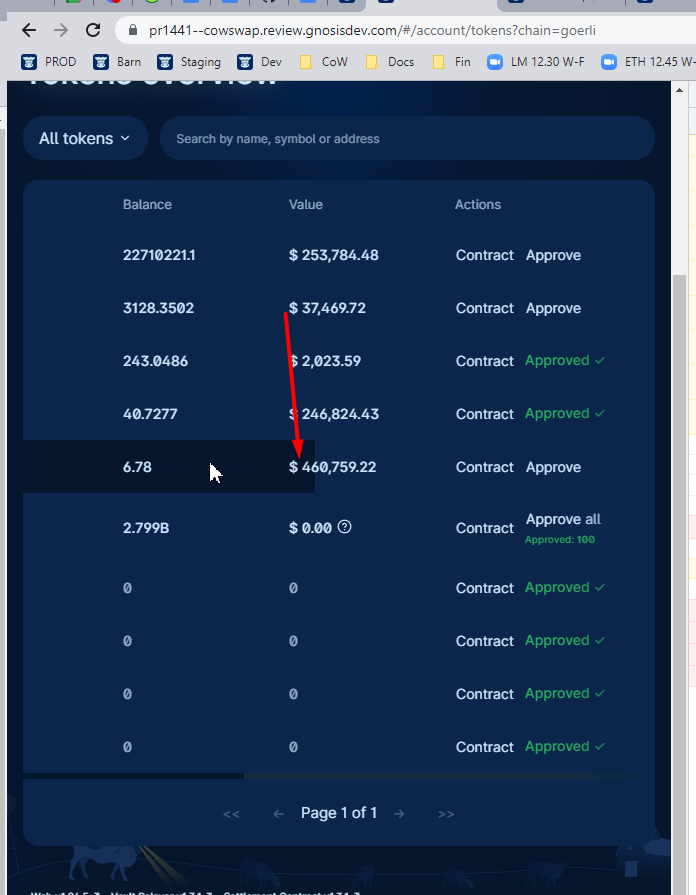Open the Staging bookmark
The height and width of the screenshot is (895, 696).
(x=189, y=62)
